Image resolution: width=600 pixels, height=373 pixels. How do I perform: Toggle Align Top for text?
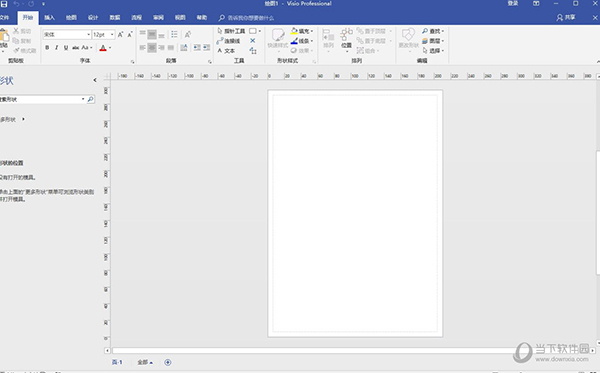point(142,34)
